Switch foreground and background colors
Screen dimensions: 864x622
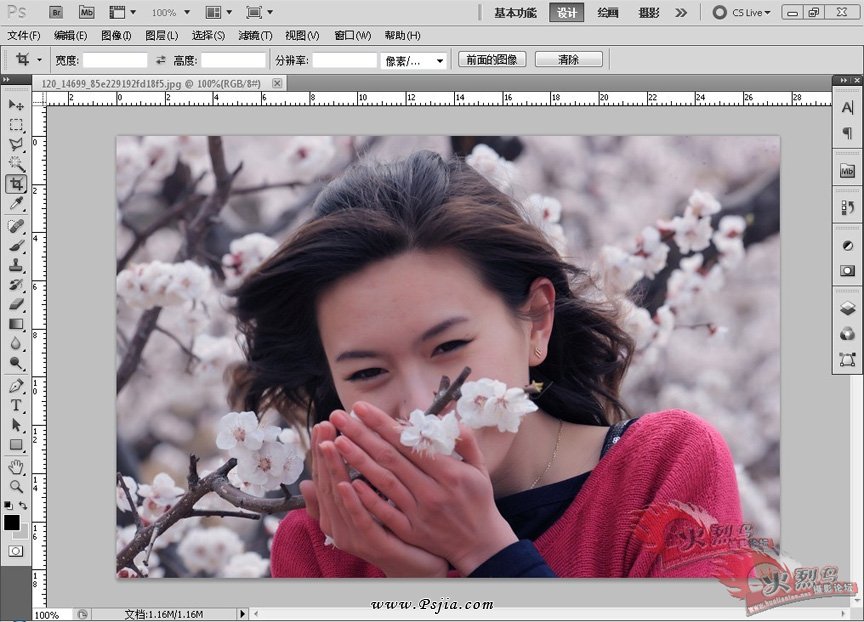pos(23,506)
